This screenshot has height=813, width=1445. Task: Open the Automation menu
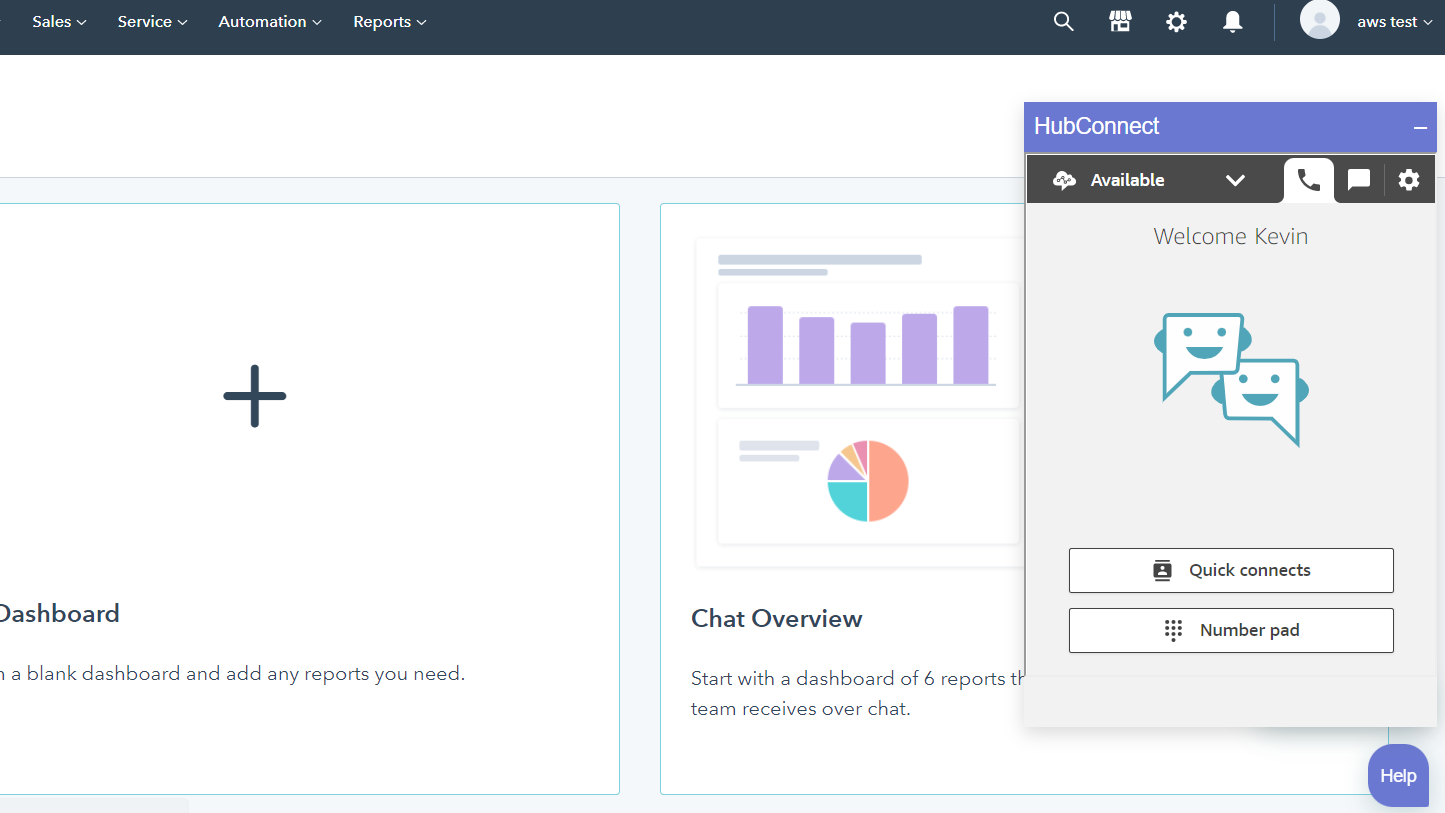pyautogui.click(x=269, y=21)
